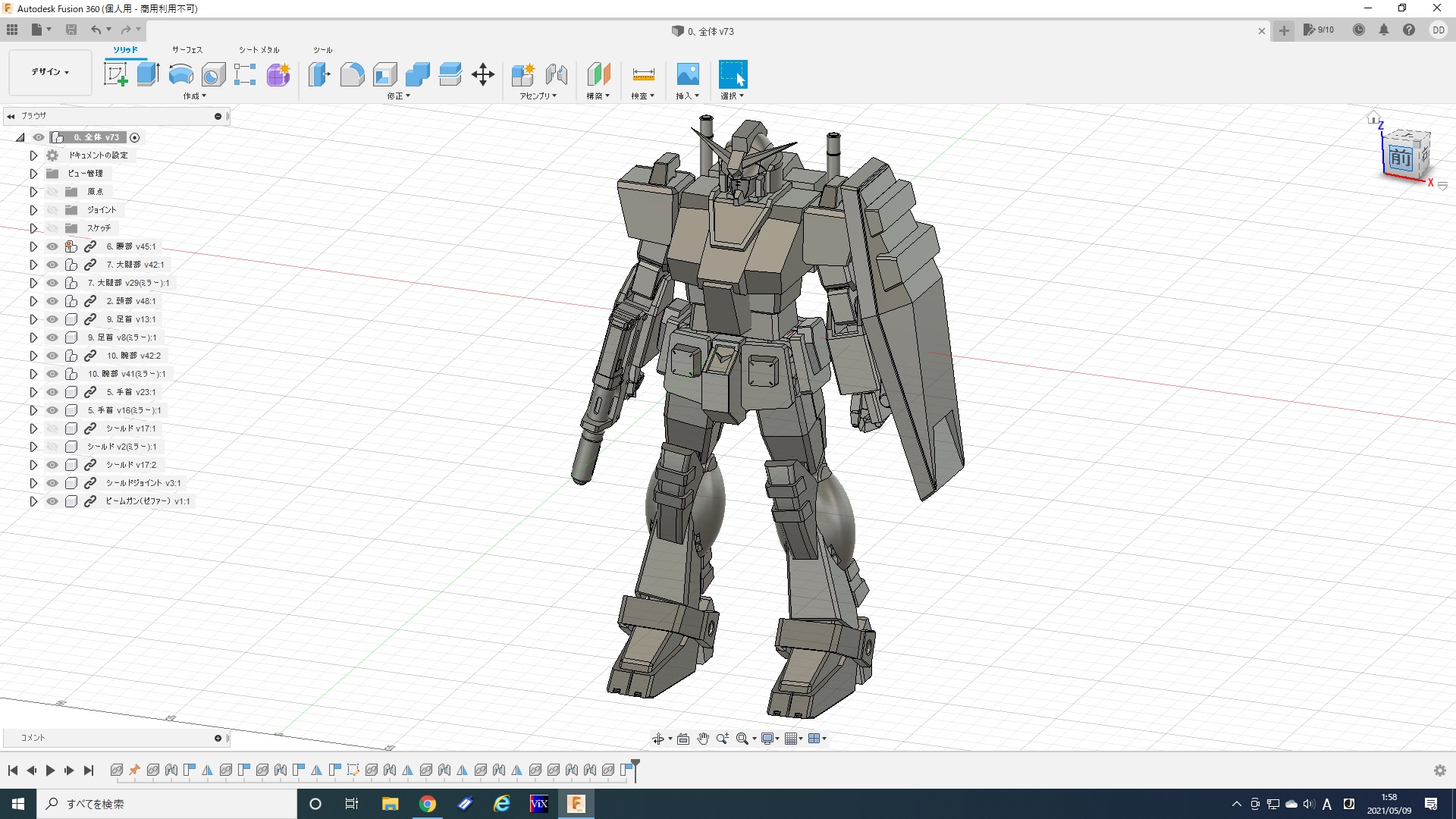Switch to the シートメタル tab

pyautogui.click(x=259, y=50)
